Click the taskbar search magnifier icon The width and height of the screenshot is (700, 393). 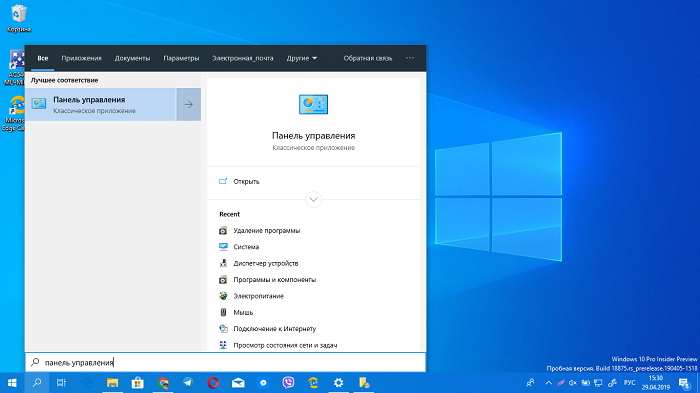(37, 383)
